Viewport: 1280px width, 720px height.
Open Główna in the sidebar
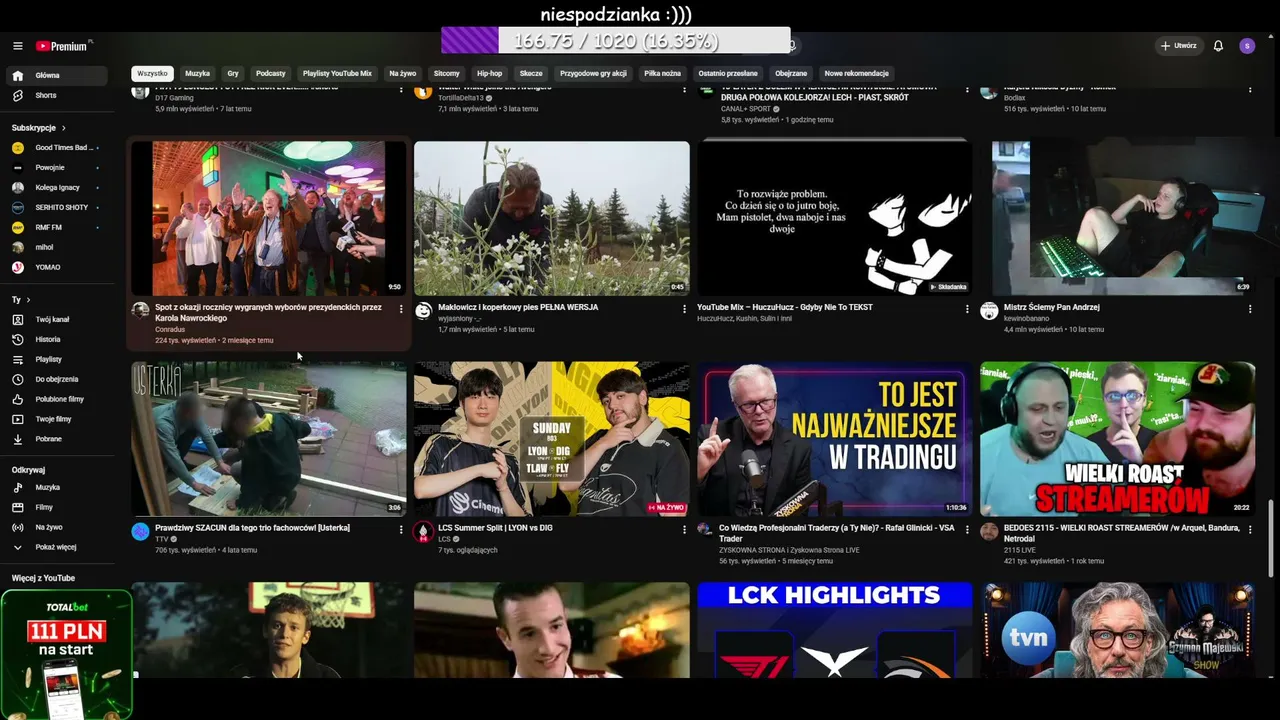(55, 76)
